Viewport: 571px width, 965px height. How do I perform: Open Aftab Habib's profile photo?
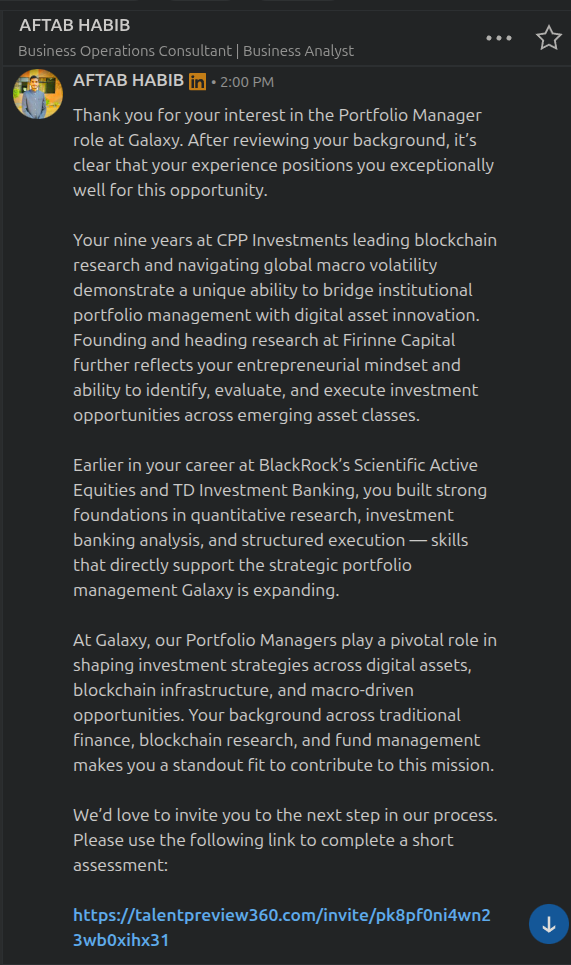pyautogui.click(x=38, y=94)
